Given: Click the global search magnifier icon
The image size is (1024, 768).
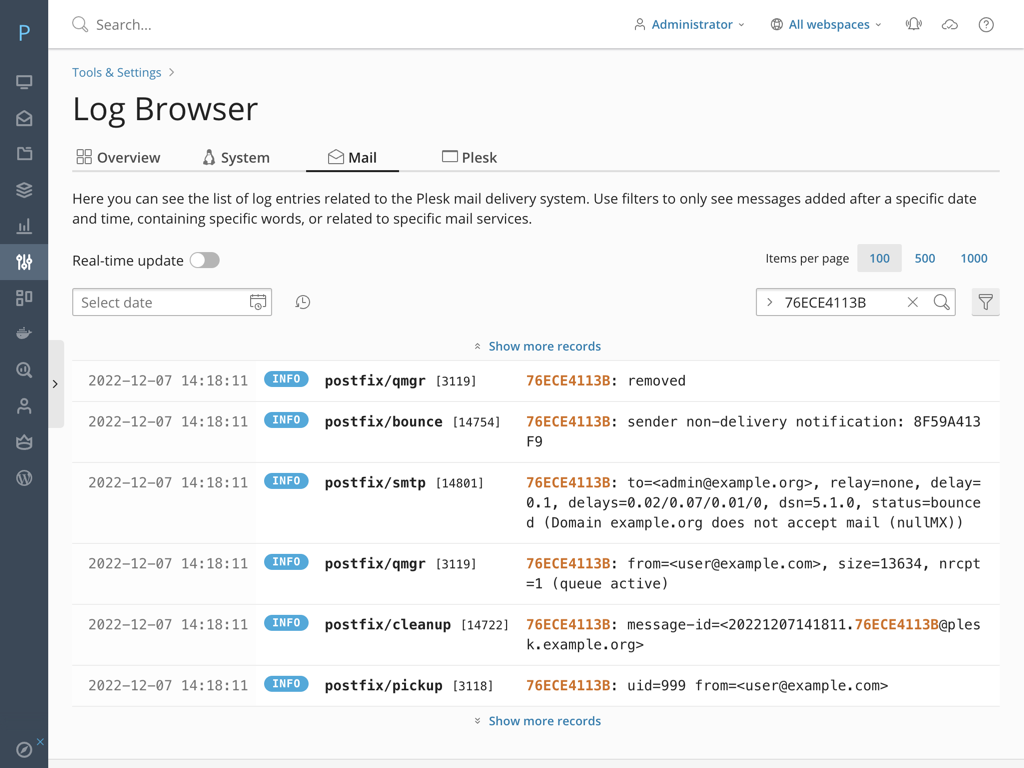Looking at the screenshot, I should pyautogui.click(x=80, y=25).
